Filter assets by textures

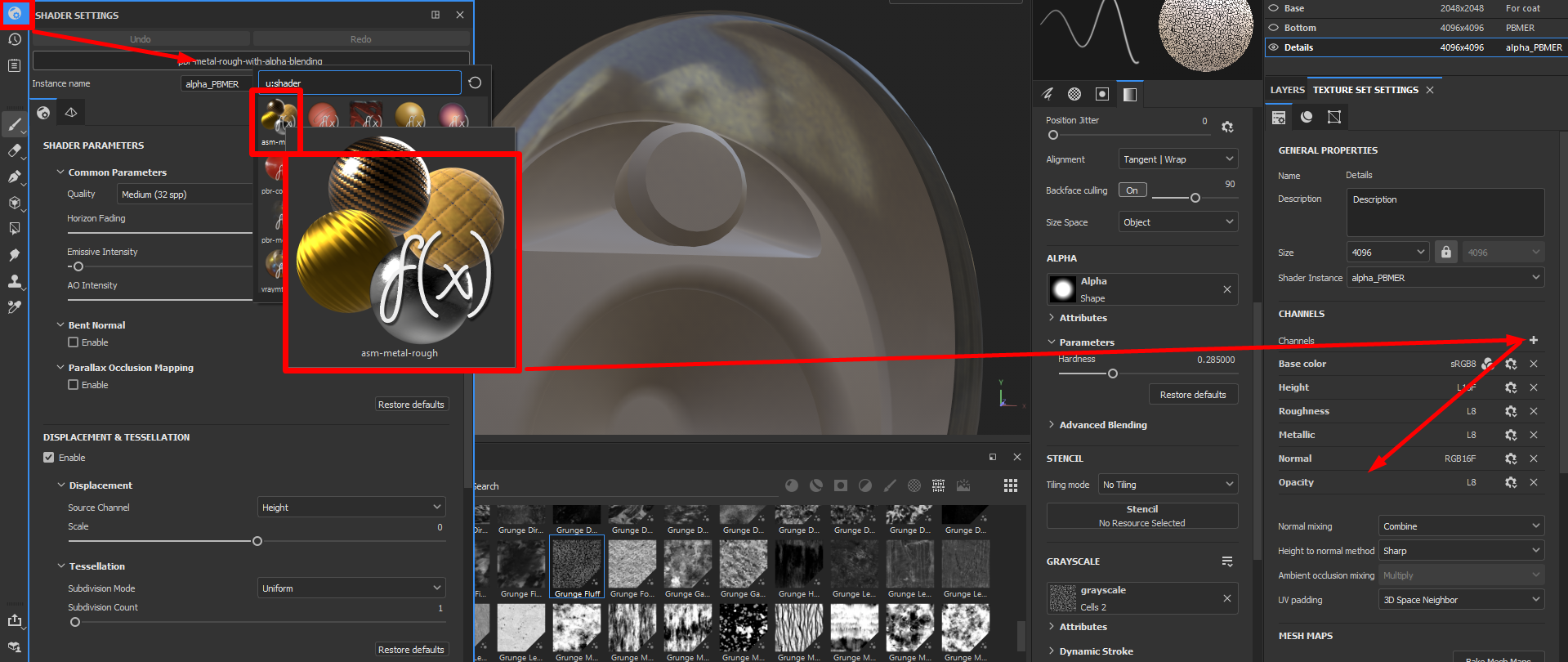[x=939, y=485]
